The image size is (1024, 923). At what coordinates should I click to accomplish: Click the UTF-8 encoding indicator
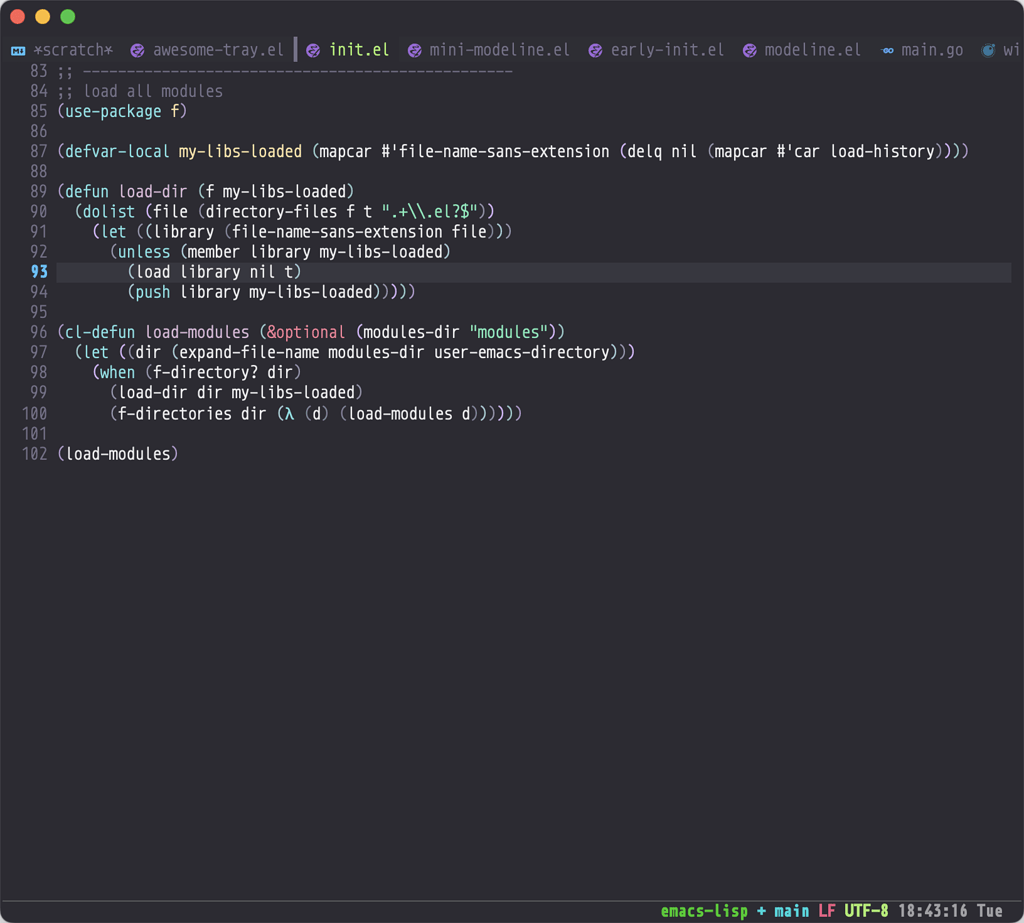point(864,911)
